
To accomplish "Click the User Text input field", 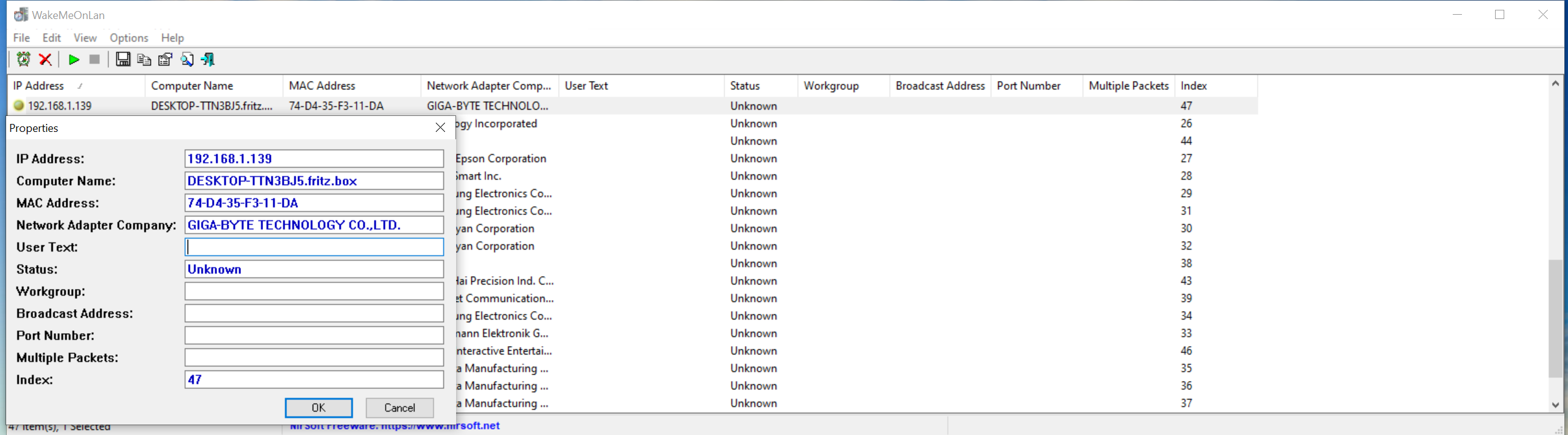I will [314, 247].
